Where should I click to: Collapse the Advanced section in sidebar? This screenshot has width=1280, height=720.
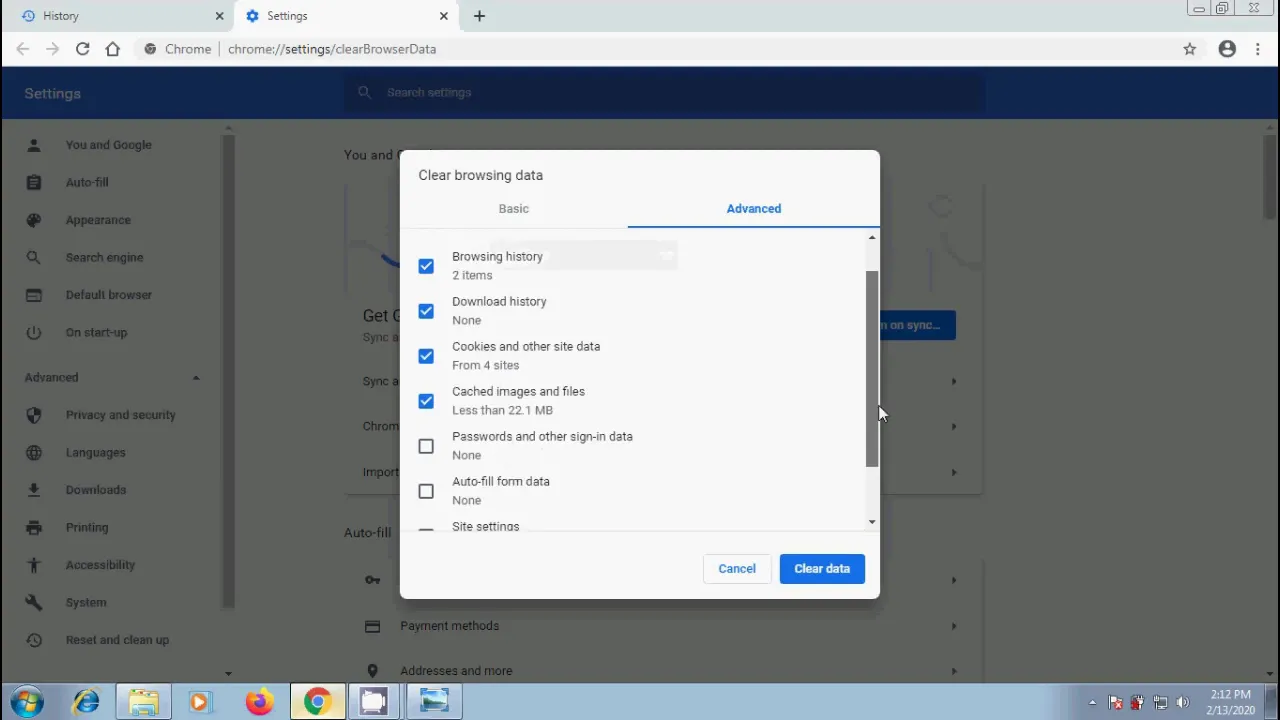196,377
